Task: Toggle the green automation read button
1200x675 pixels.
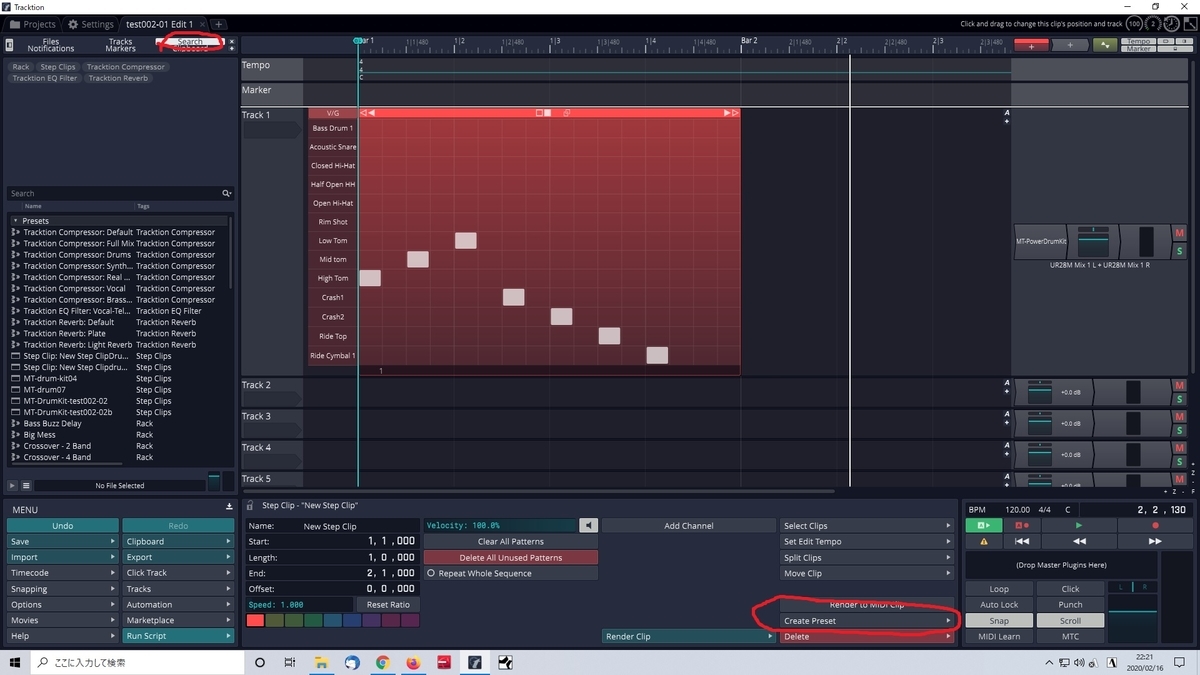Action: pos(984,525)
